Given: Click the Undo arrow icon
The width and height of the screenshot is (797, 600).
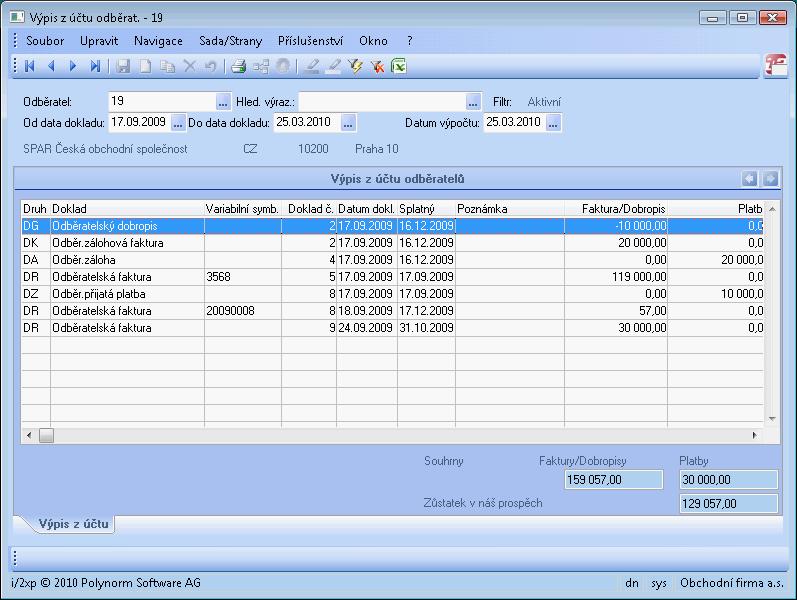Looking at the screenshot, I should 210,66.
